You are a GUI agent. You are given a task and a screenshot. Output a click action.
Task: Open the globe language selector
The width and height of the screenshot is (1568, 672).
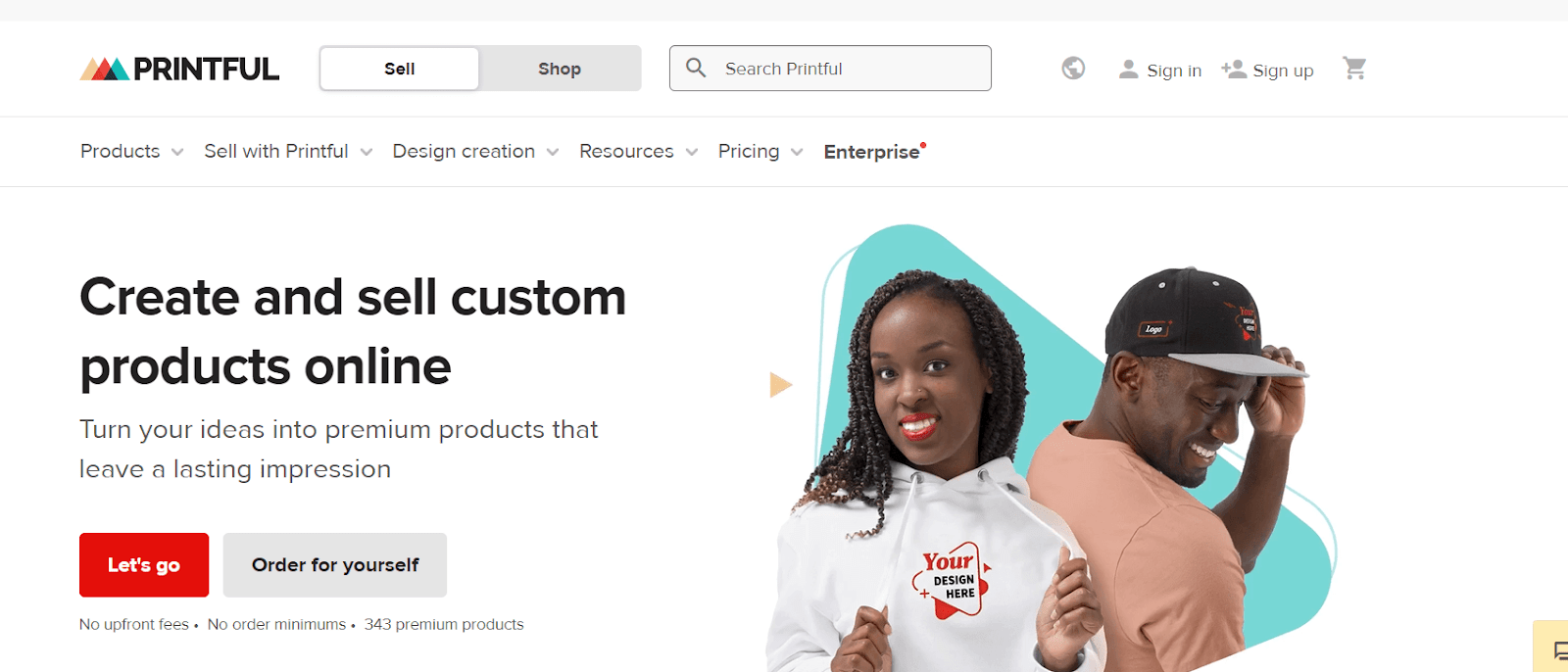pyautogui.click(x=1073, y=69)
